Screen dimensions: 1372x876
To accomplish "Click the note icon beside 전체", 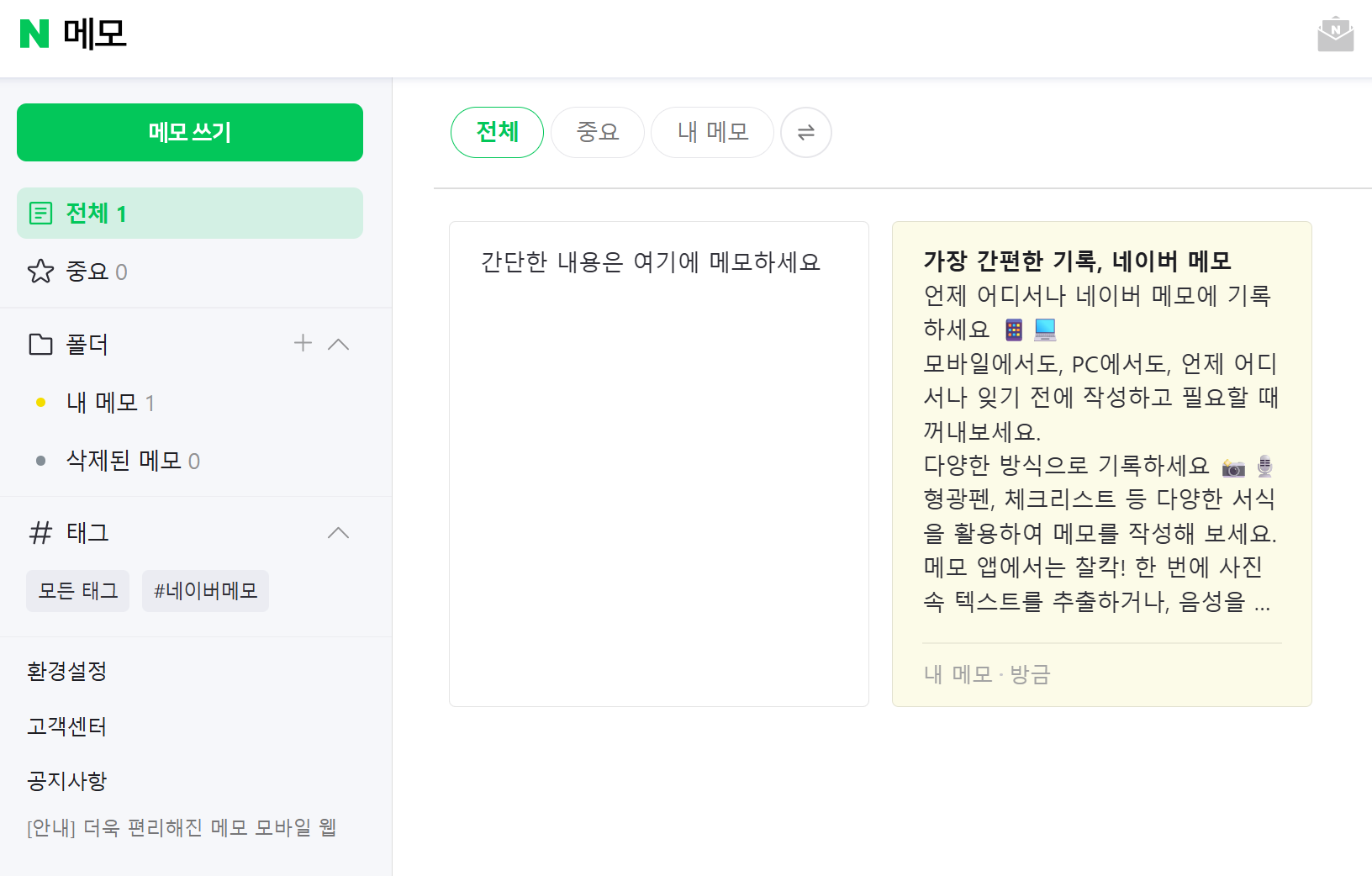I will pyautogui.click(x=40, y=214).
